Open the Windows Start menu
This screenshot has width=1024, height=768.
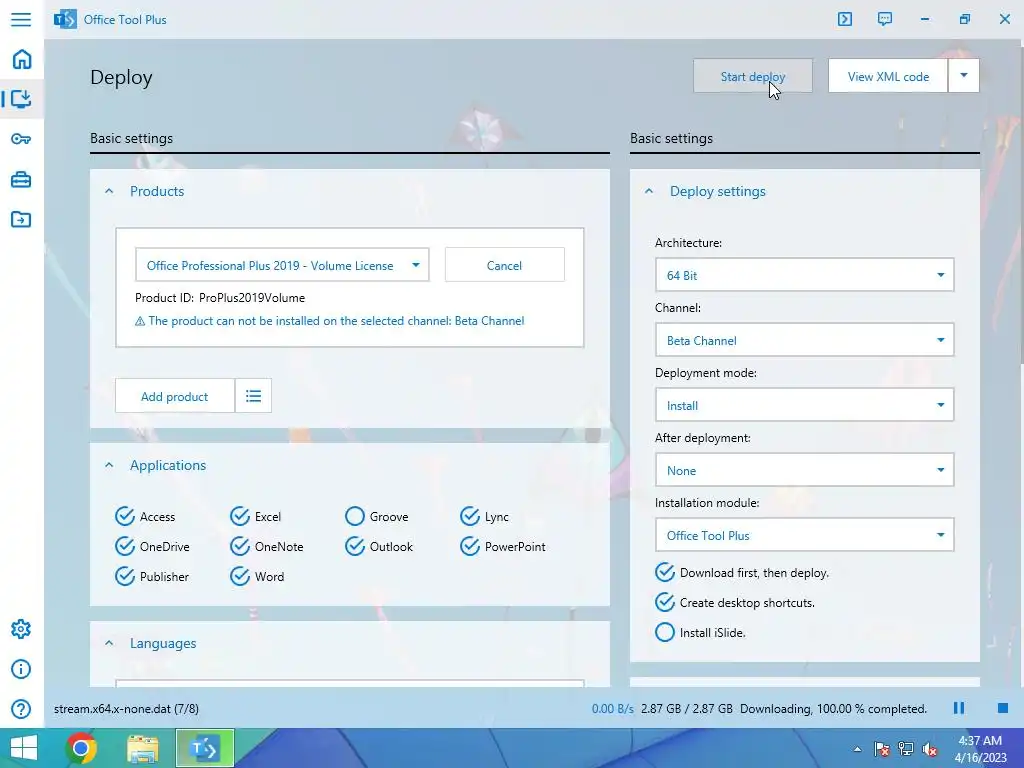pyautogui.click(x=24, y=748)
